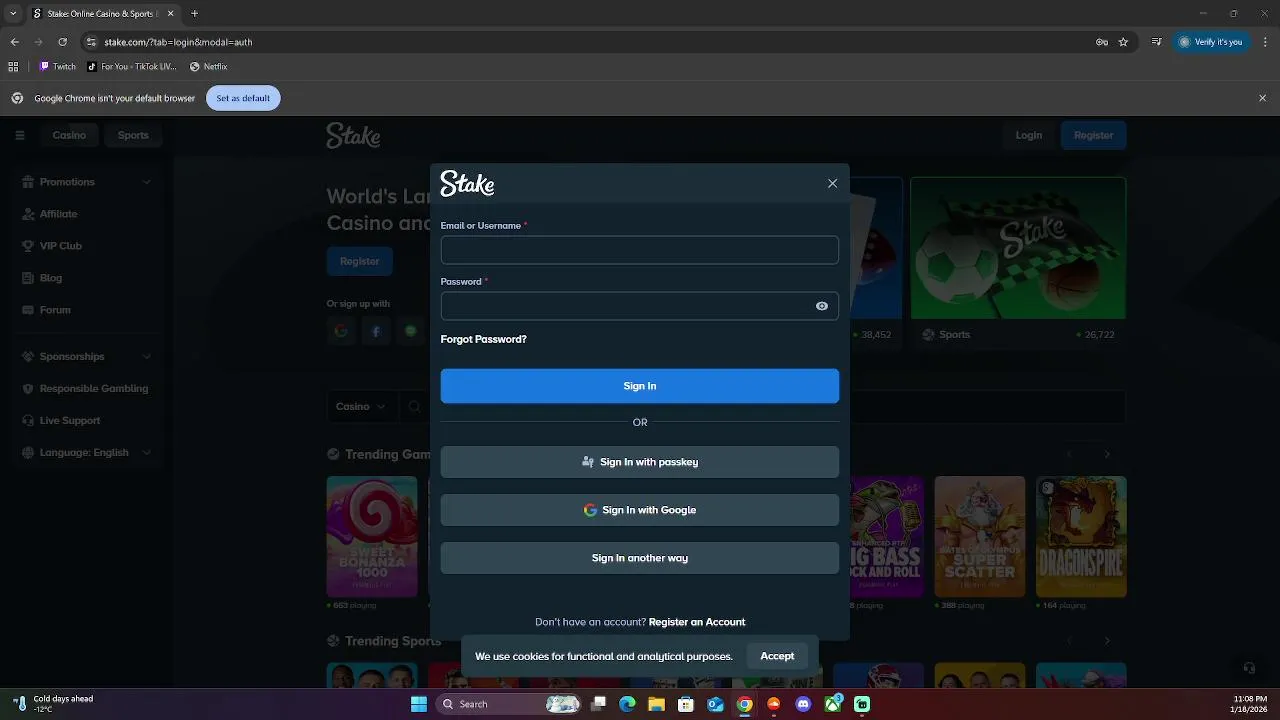Select Sign In another way
1280x720 pixels.
(640, 558)
